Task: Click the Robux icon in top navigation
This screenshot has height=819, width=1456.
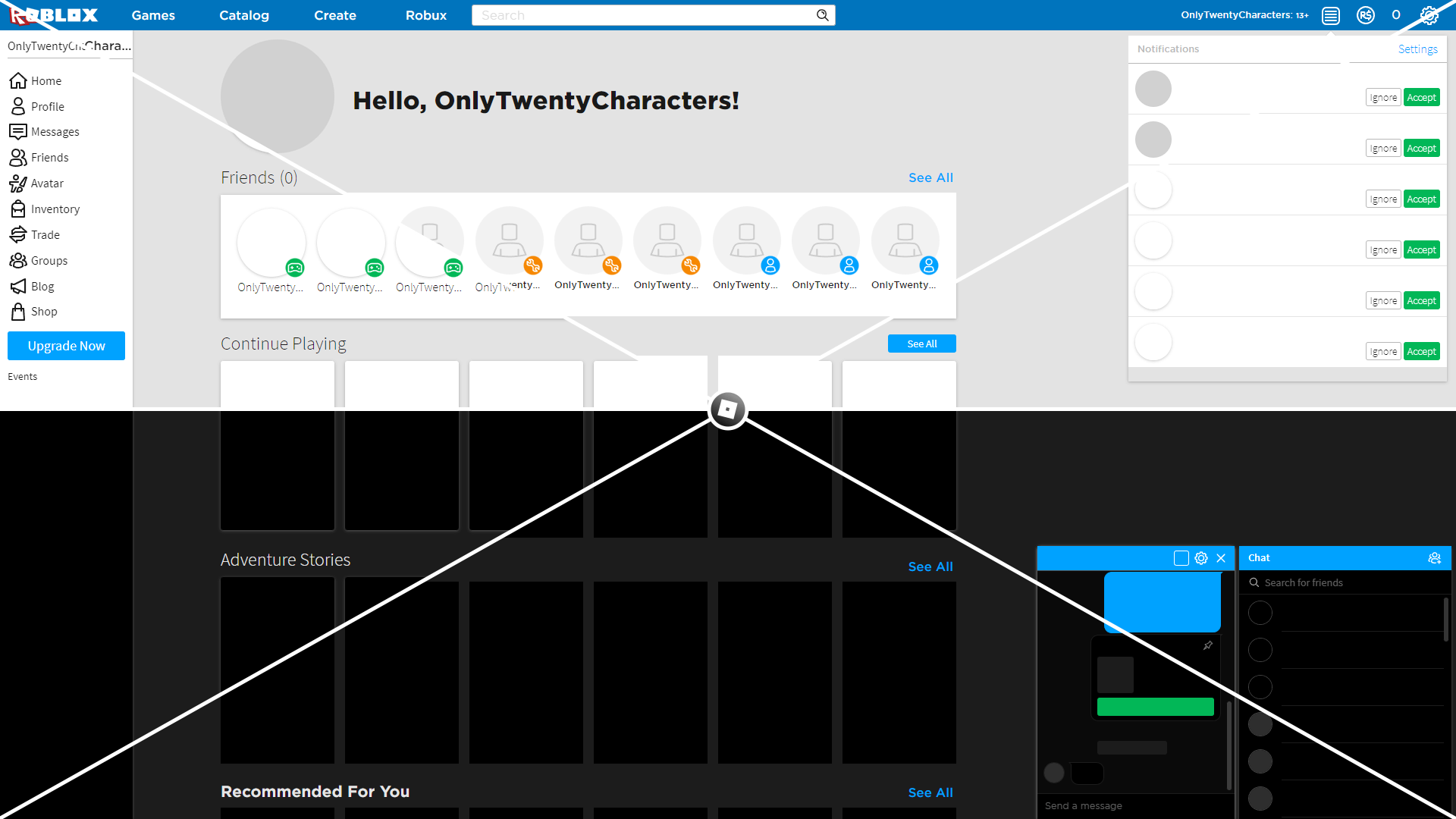Action: 1366,15
